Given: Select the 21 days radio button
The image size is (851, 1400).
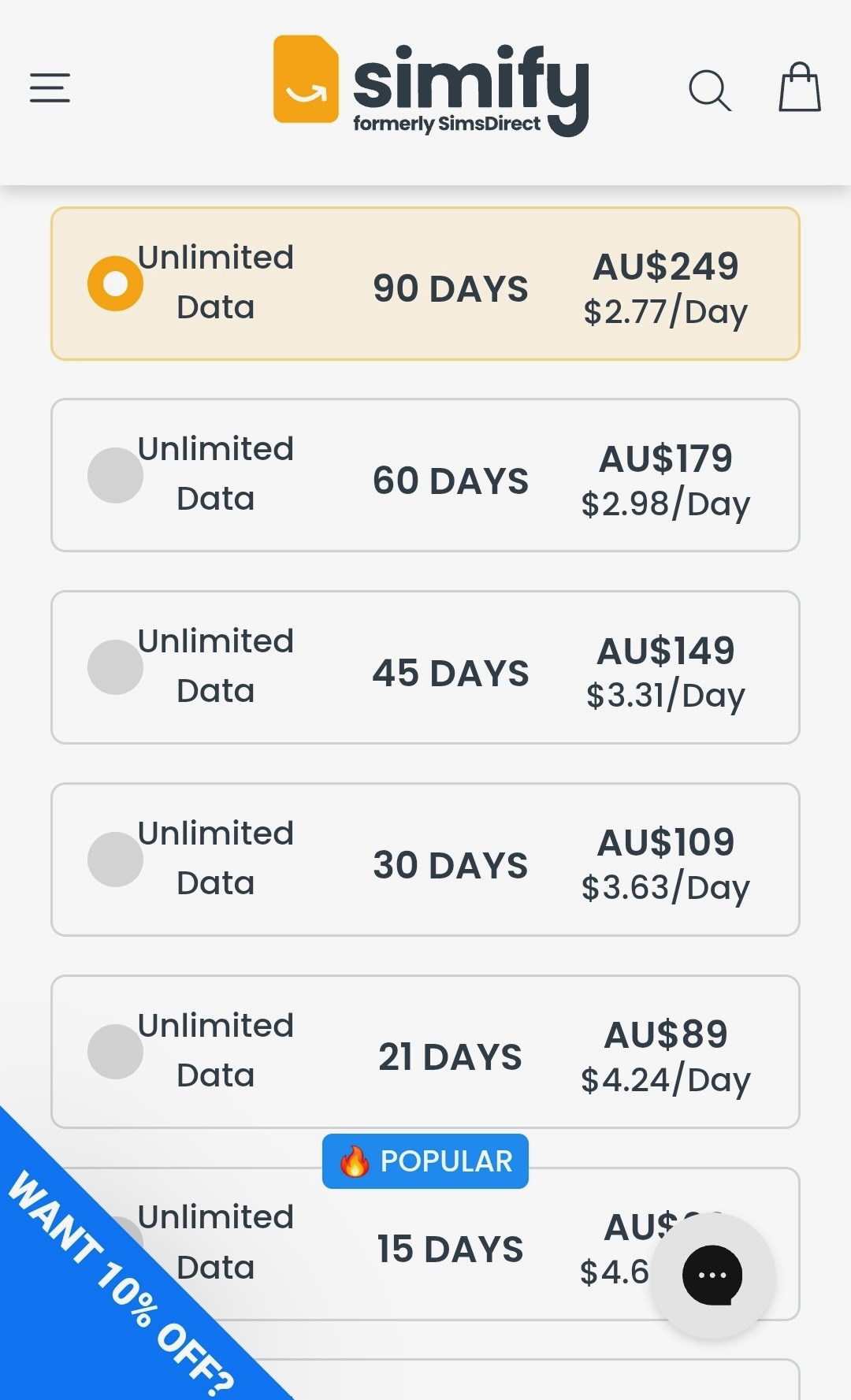Looking at the screenshot, I should (115, 1052).
